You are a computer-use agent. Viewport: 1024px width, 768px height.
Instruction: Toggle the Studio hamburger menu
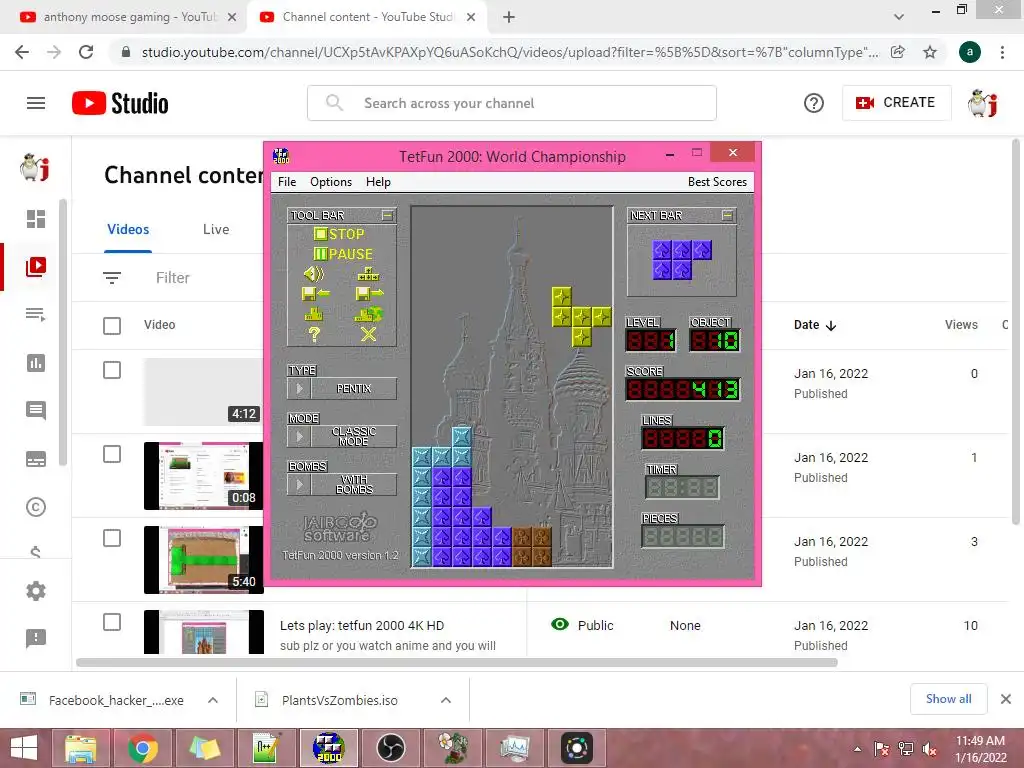(x=36, y=103)
